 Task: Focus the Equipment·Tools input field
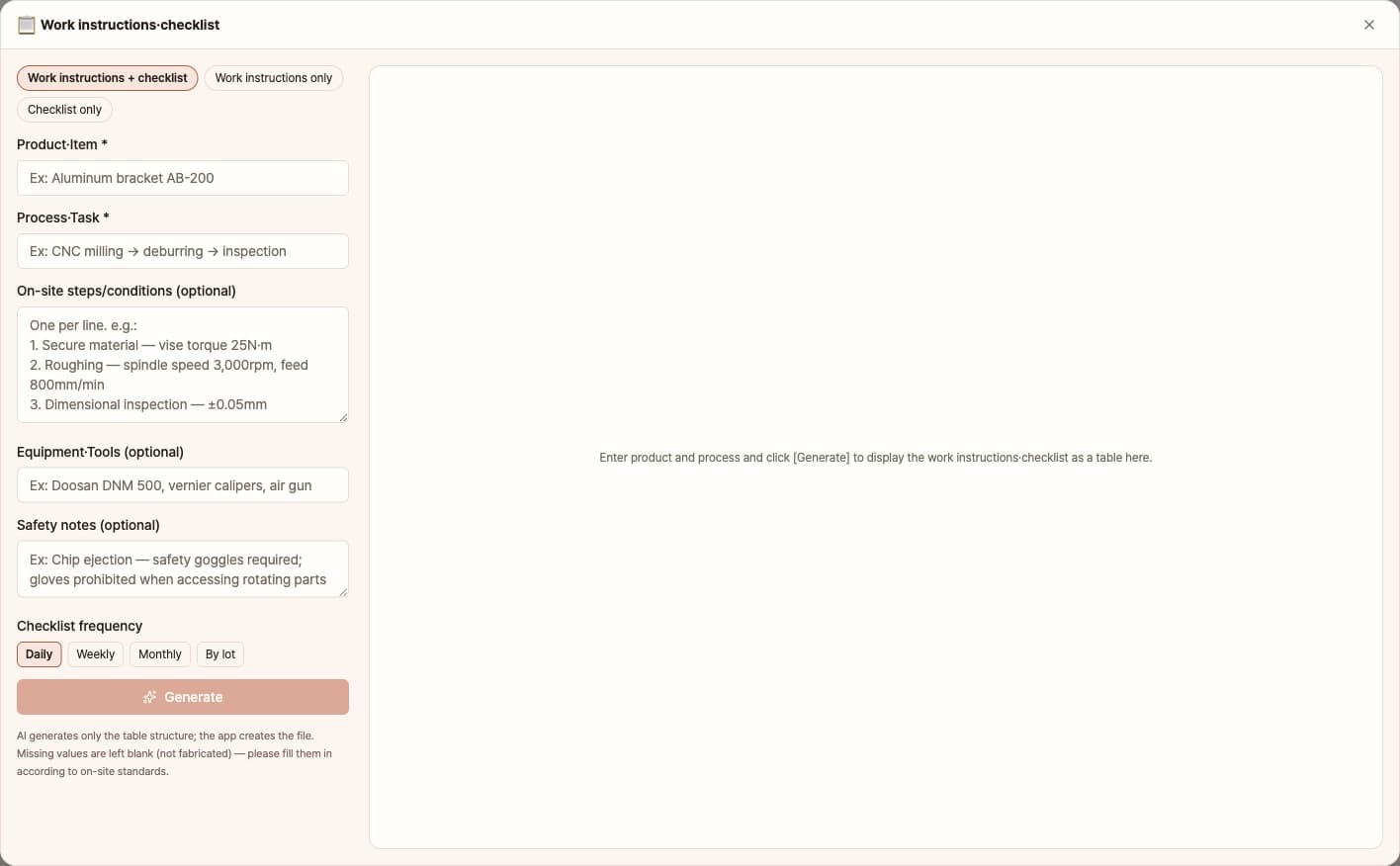183,485
